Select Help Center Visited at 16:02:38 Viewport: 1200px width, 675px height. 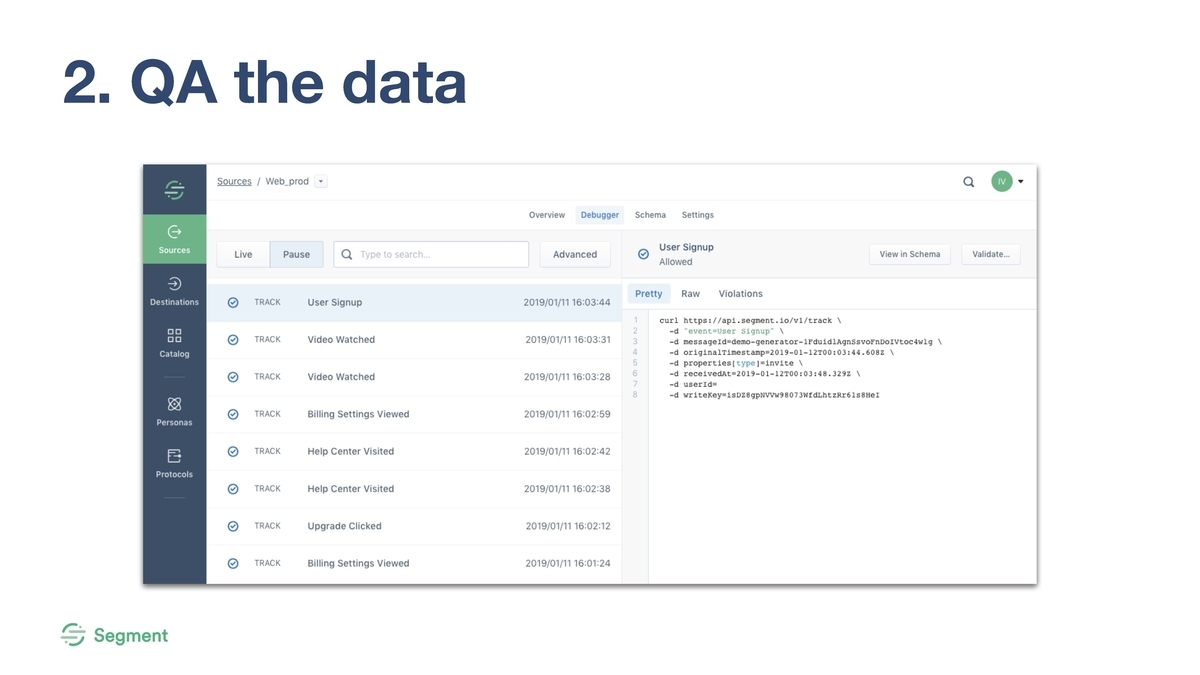351,489
